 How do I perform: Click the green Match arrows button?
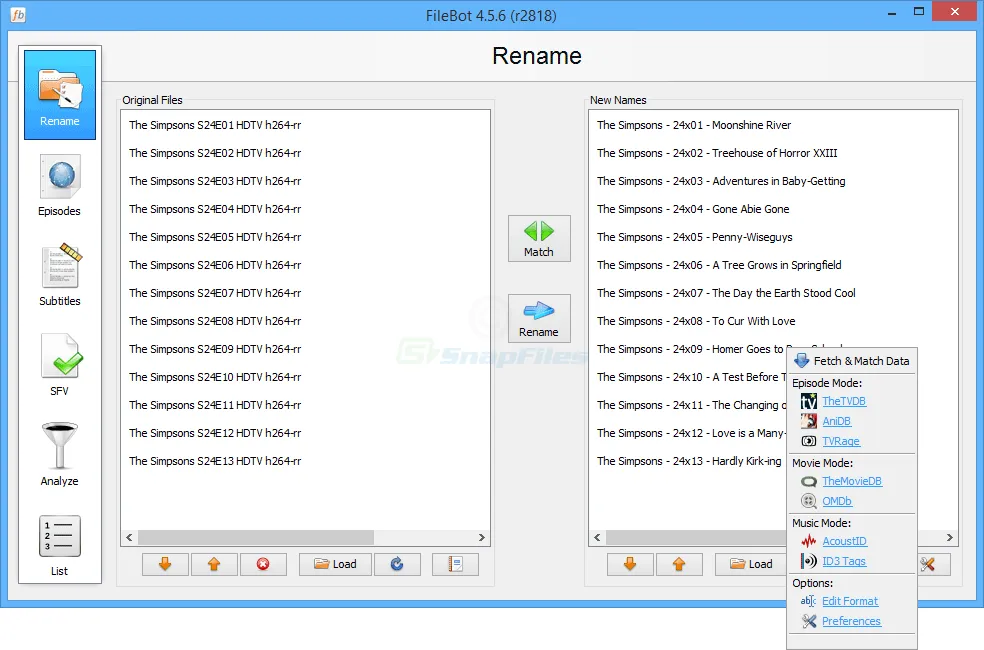[539, 238]
